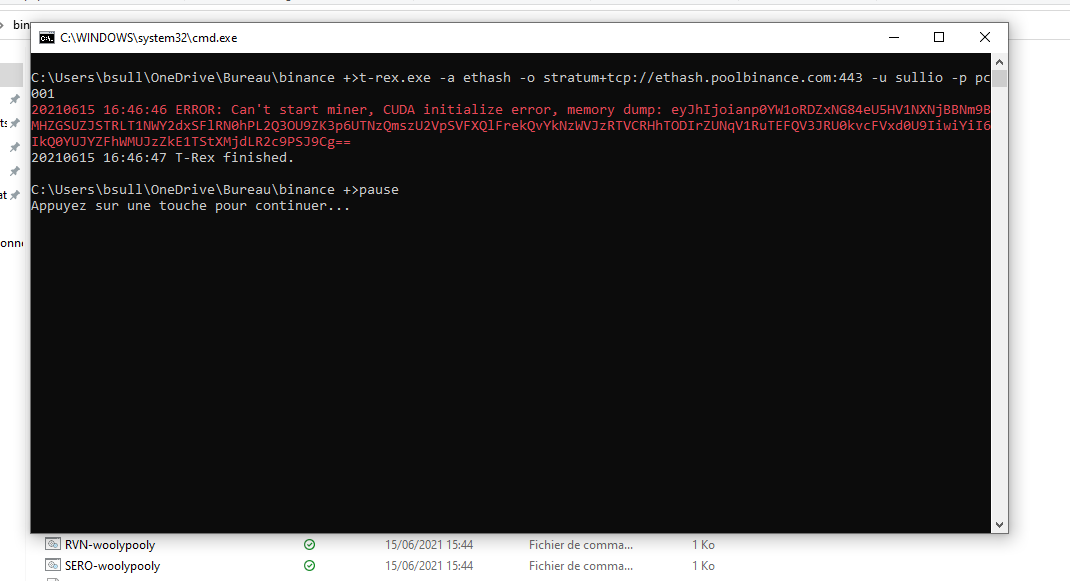Click the "1 Ko" size of RVN-woolypooly

703,545
